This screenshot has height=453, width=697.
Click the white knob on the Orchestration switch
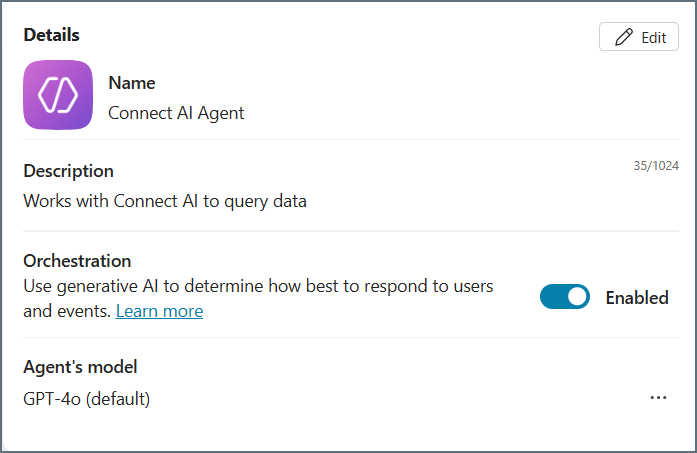tap(576, 297)
